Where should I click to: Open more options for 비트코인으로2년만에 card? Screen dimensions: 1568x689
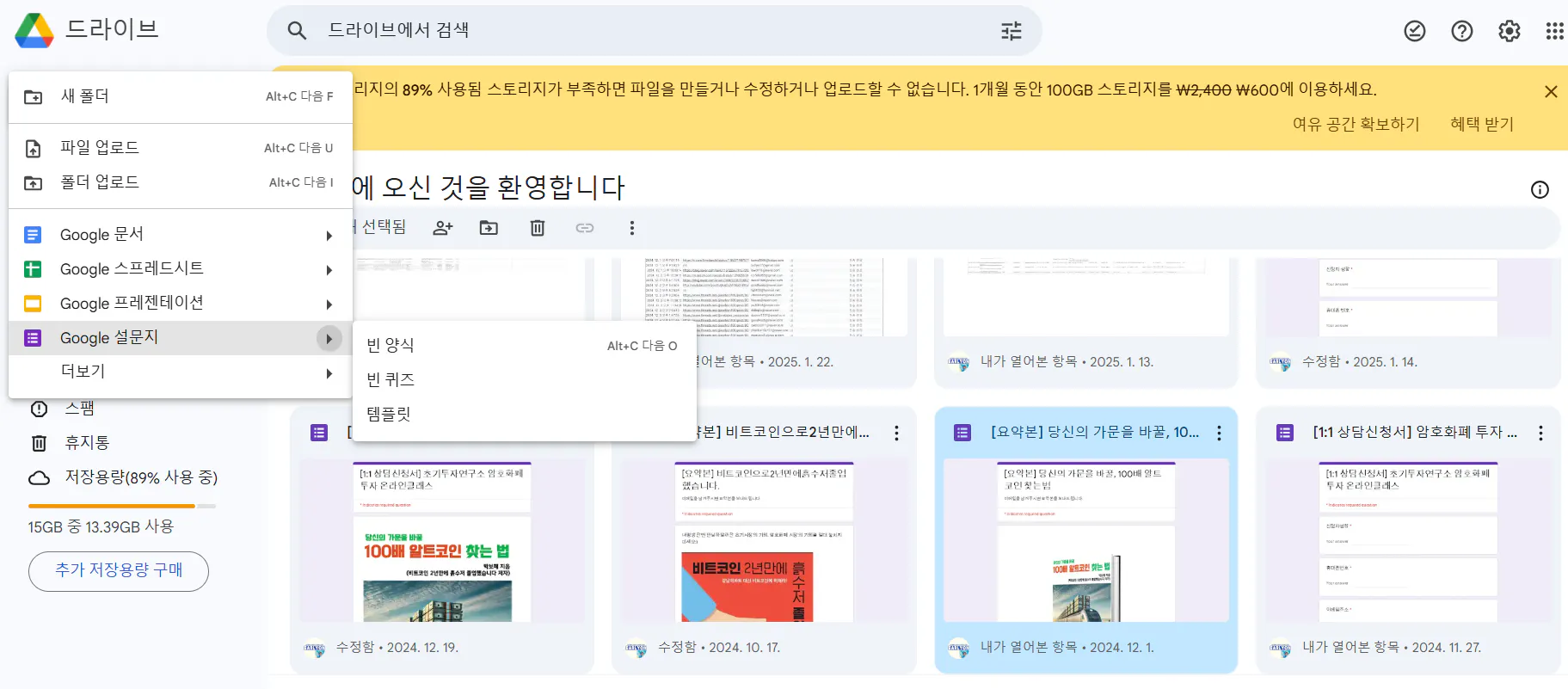pos(896,433)
